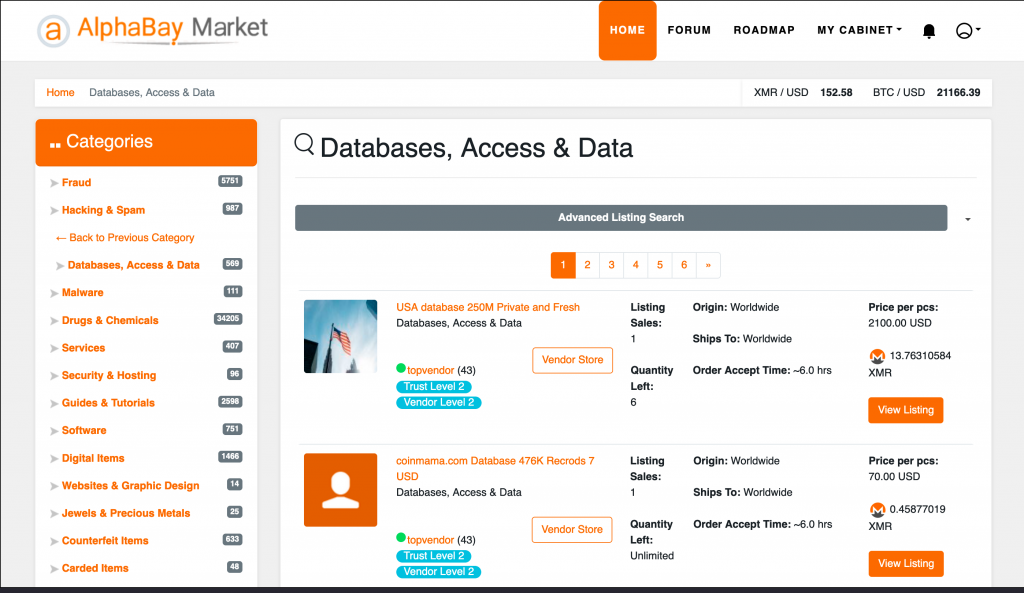Expand the Advanced Listing Search bar
This screenshot has width=1024, height=593.
point(620,218)
